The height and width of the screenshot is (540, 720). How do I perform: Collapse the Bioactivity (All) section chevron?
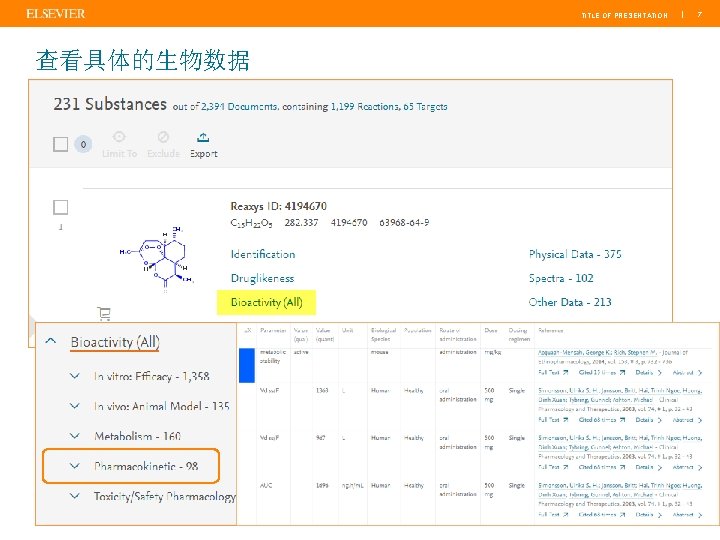(51, 341)
